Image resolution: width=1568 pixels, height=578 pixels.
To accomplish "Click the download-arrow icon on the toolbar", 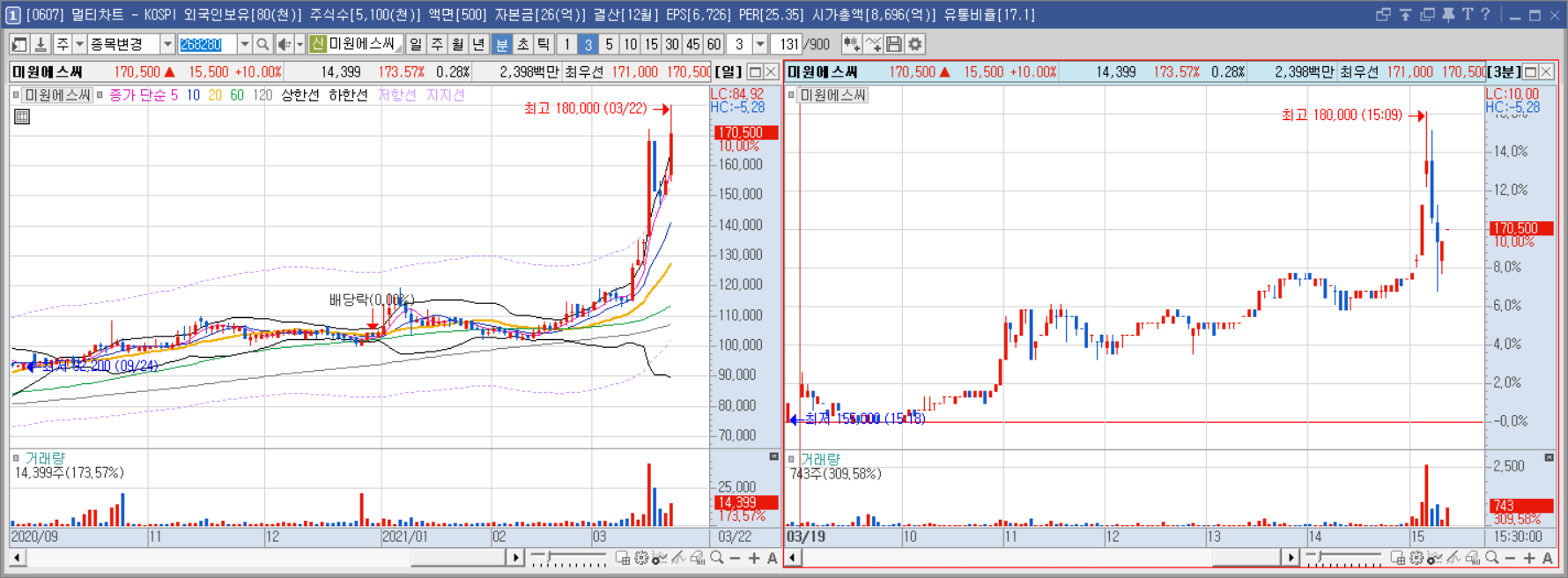I will coord(41,44).
